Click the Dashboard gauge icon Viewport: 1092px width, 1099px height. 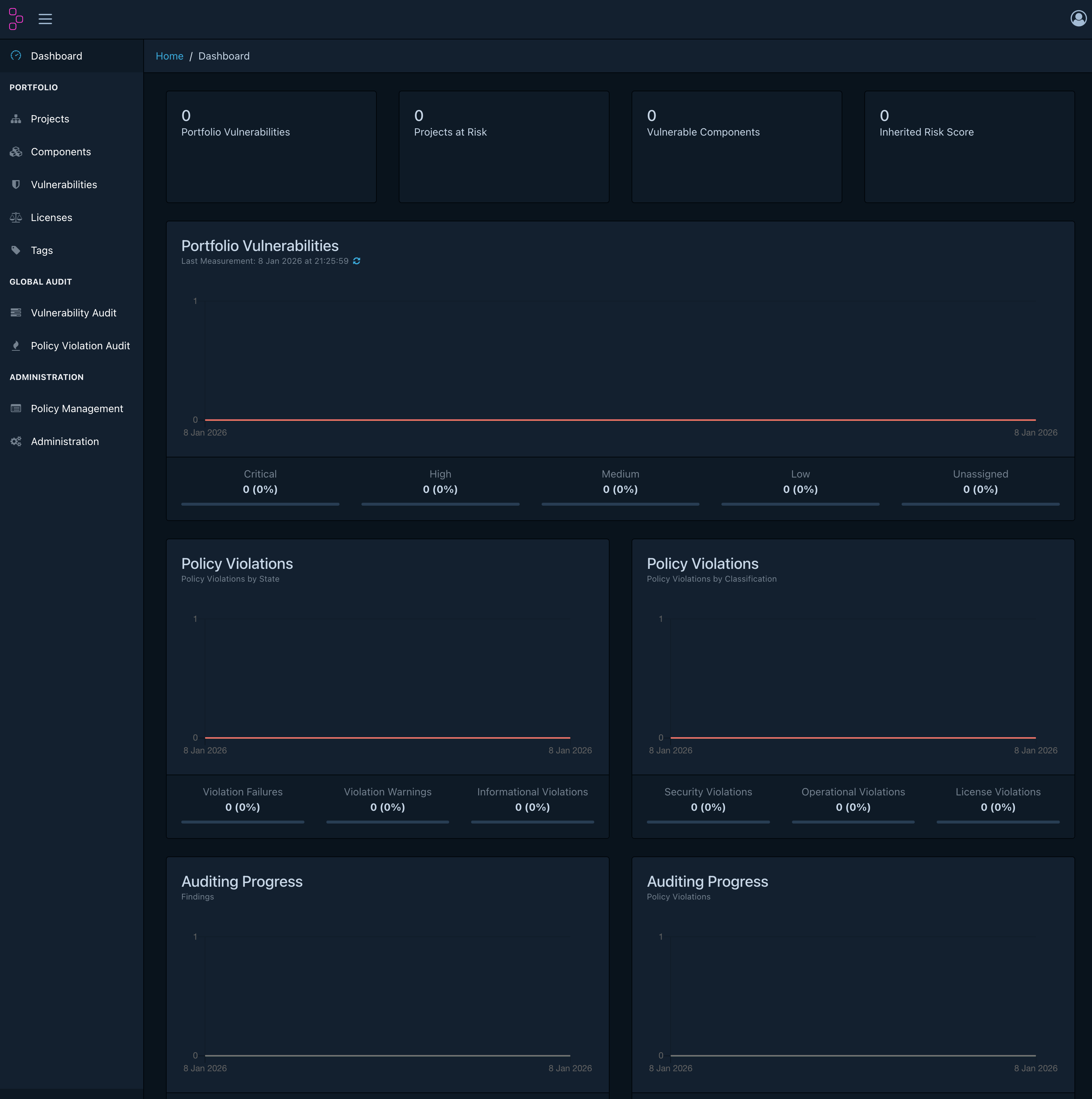(16, 56)
